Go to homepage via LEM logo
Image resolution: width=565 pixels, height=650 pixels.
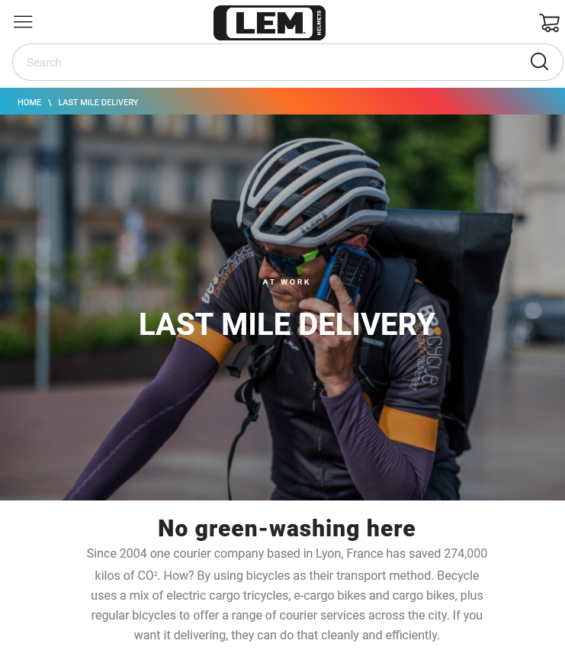[x=269, y=23]
